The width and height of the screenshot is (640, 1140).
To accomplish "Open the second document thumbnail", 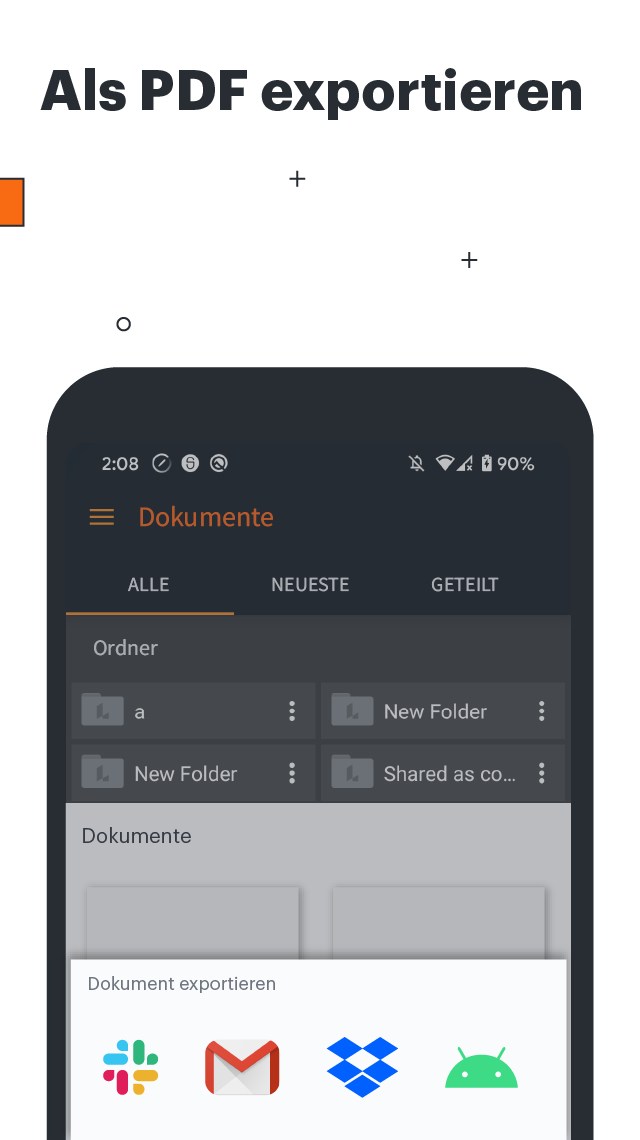I will pos(439,923).
